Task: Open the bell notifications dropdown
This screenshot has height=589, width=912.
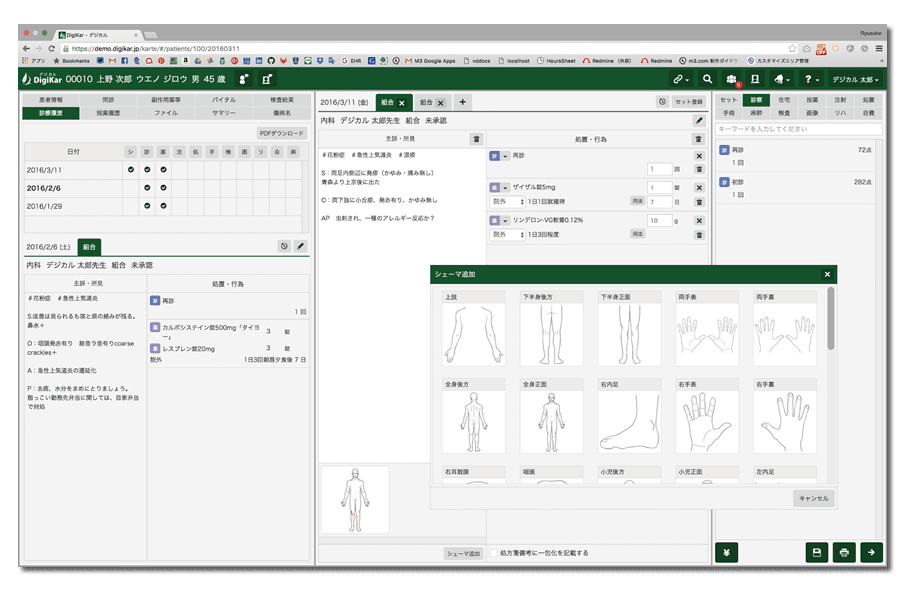Action: coord(782,79)
